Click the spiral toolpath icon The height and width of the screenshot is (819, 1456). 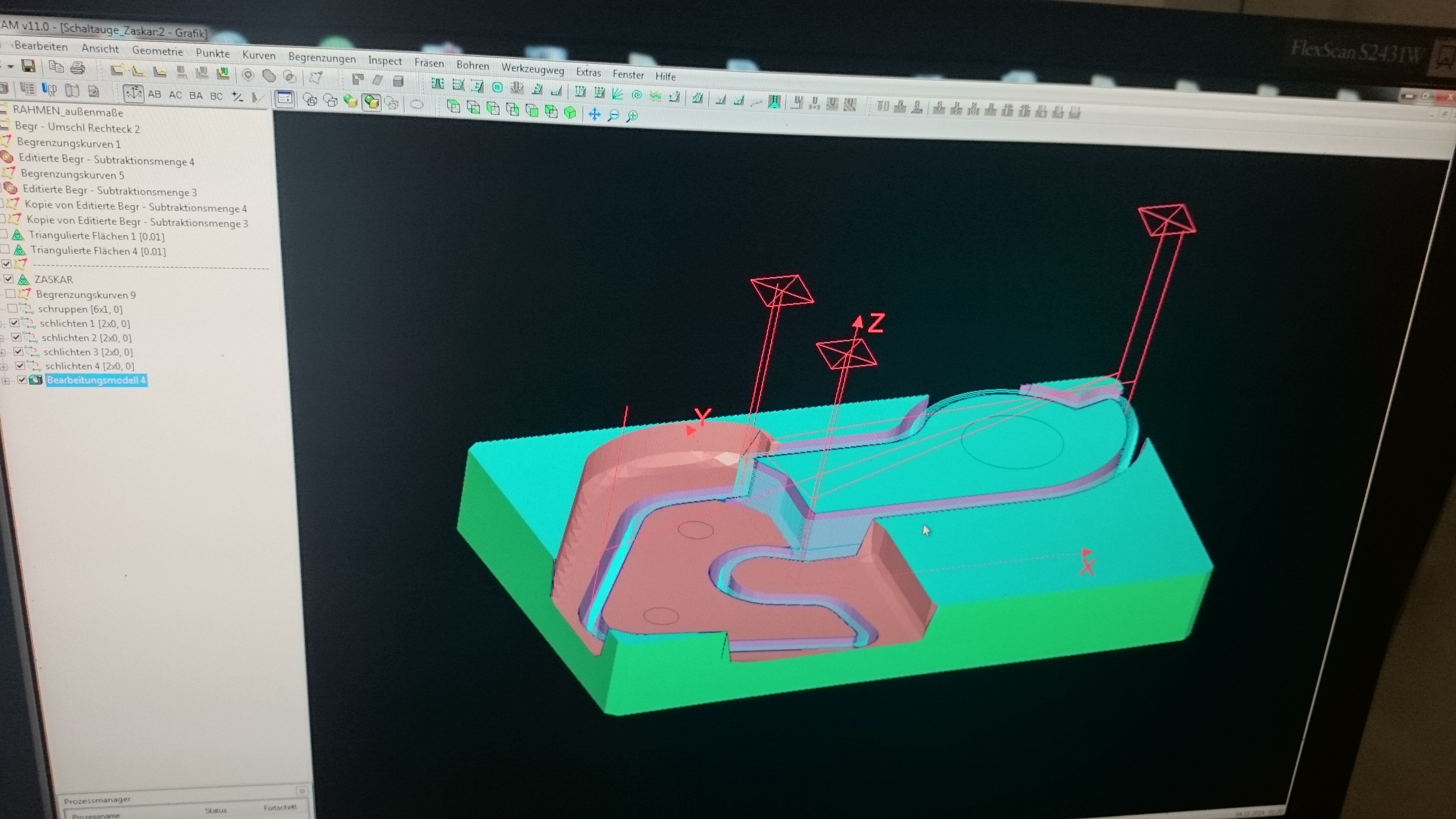click(x=637, y=95)
